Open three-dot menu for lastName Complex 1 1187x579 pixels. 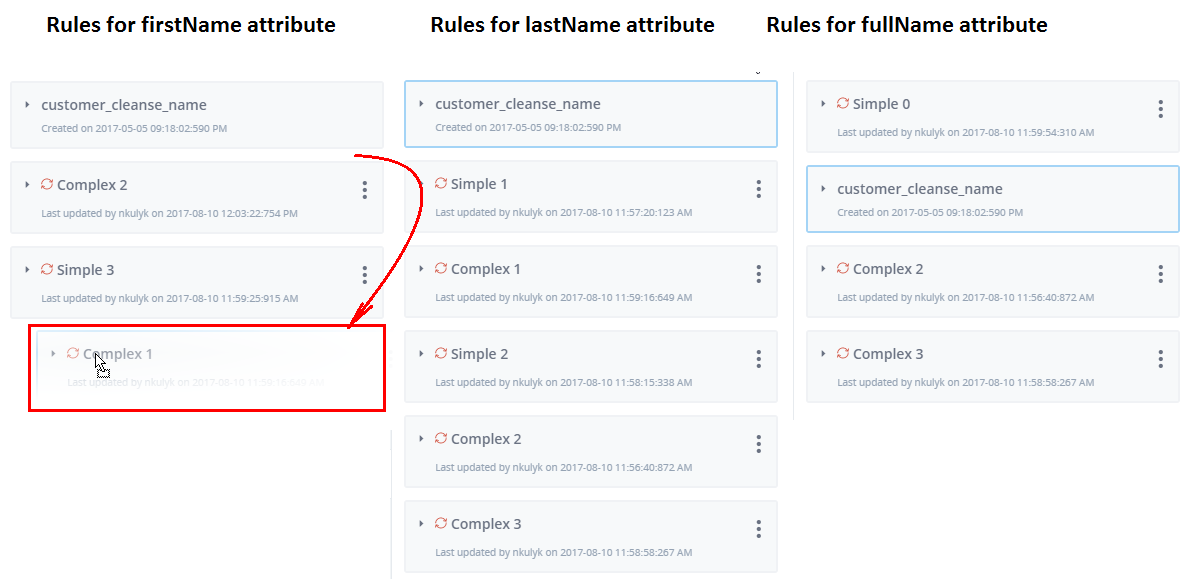point(759,273)
